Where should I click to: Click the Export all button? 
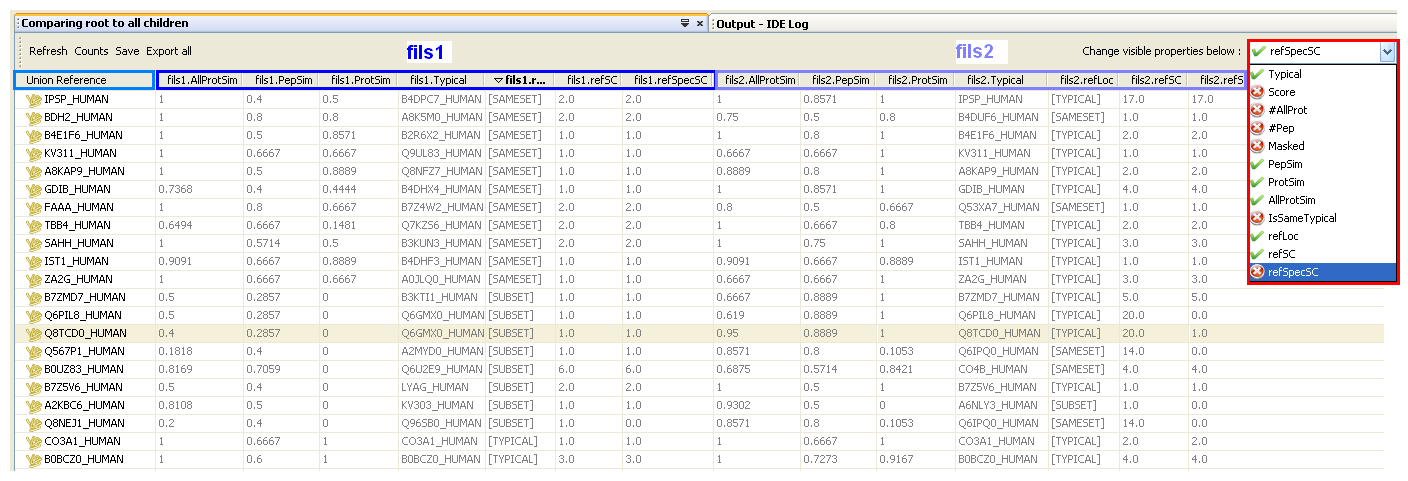169,51
